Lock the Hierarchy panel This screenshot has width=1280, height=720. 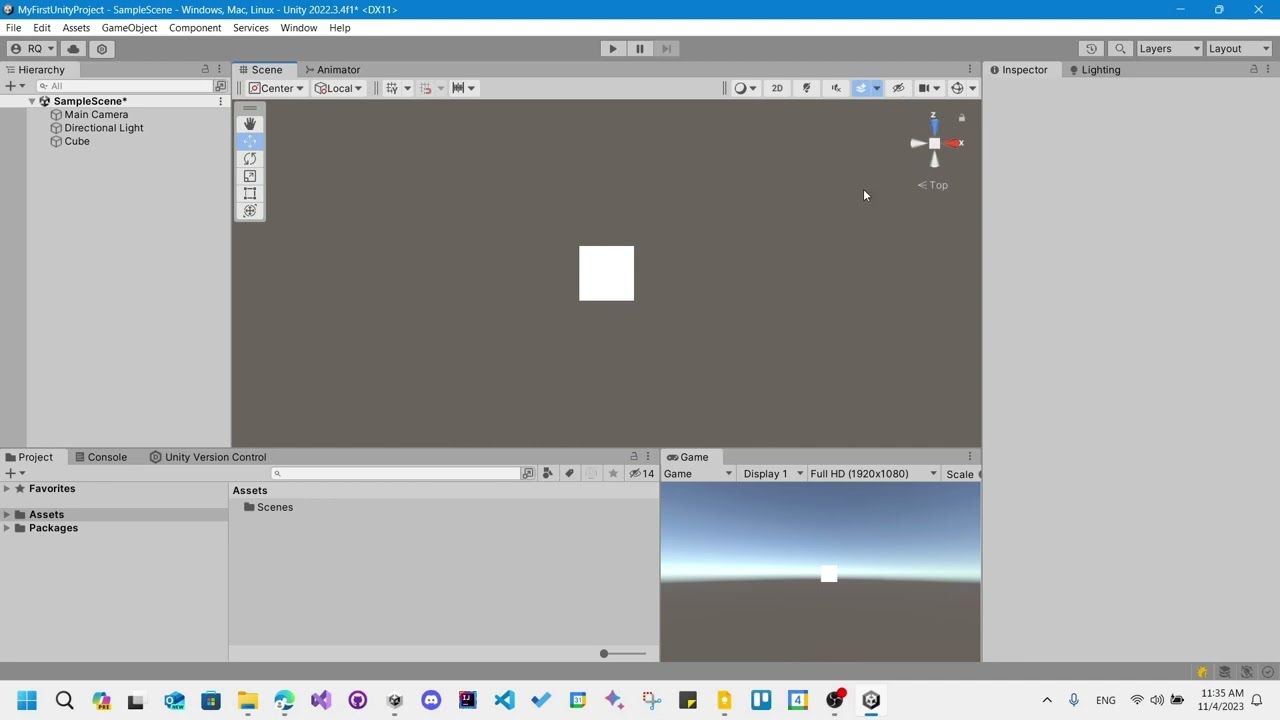205,69
